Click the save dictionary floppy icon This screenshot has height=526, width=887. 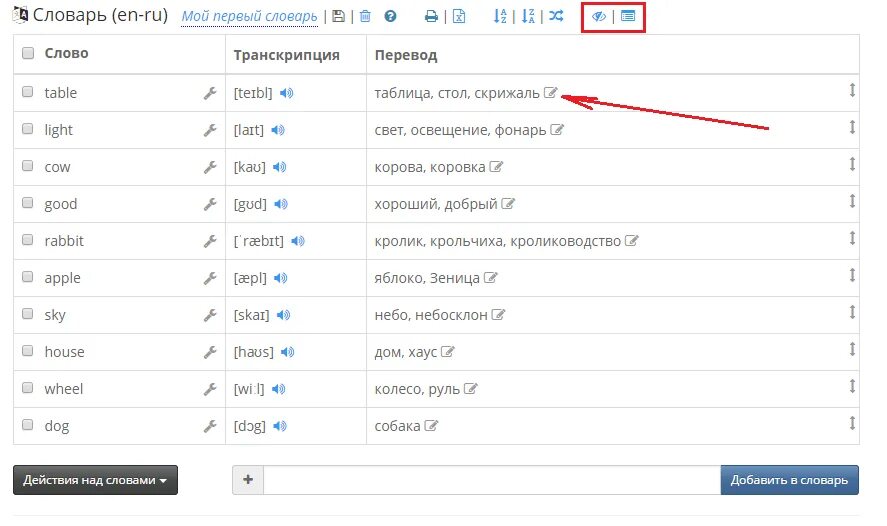point(338,16)
